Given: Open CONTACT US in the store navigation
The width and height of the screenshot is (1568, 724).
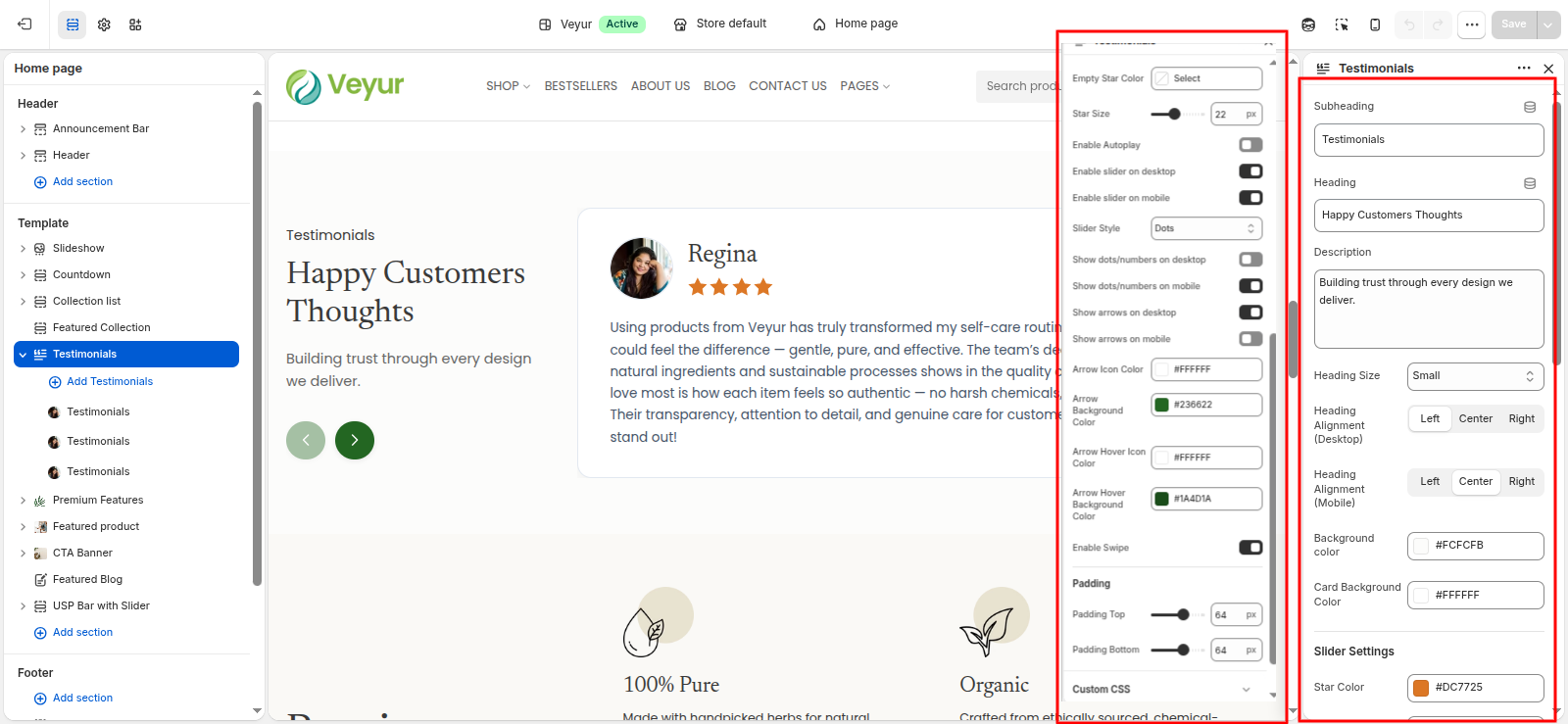Looking at the screenshot, I should (x=788, y=86).
